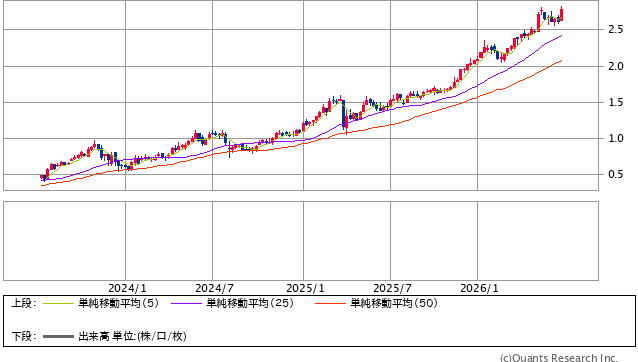Click the 2024/1 date axis label
This screenshot has height=362, width=638.
[127, 288]
